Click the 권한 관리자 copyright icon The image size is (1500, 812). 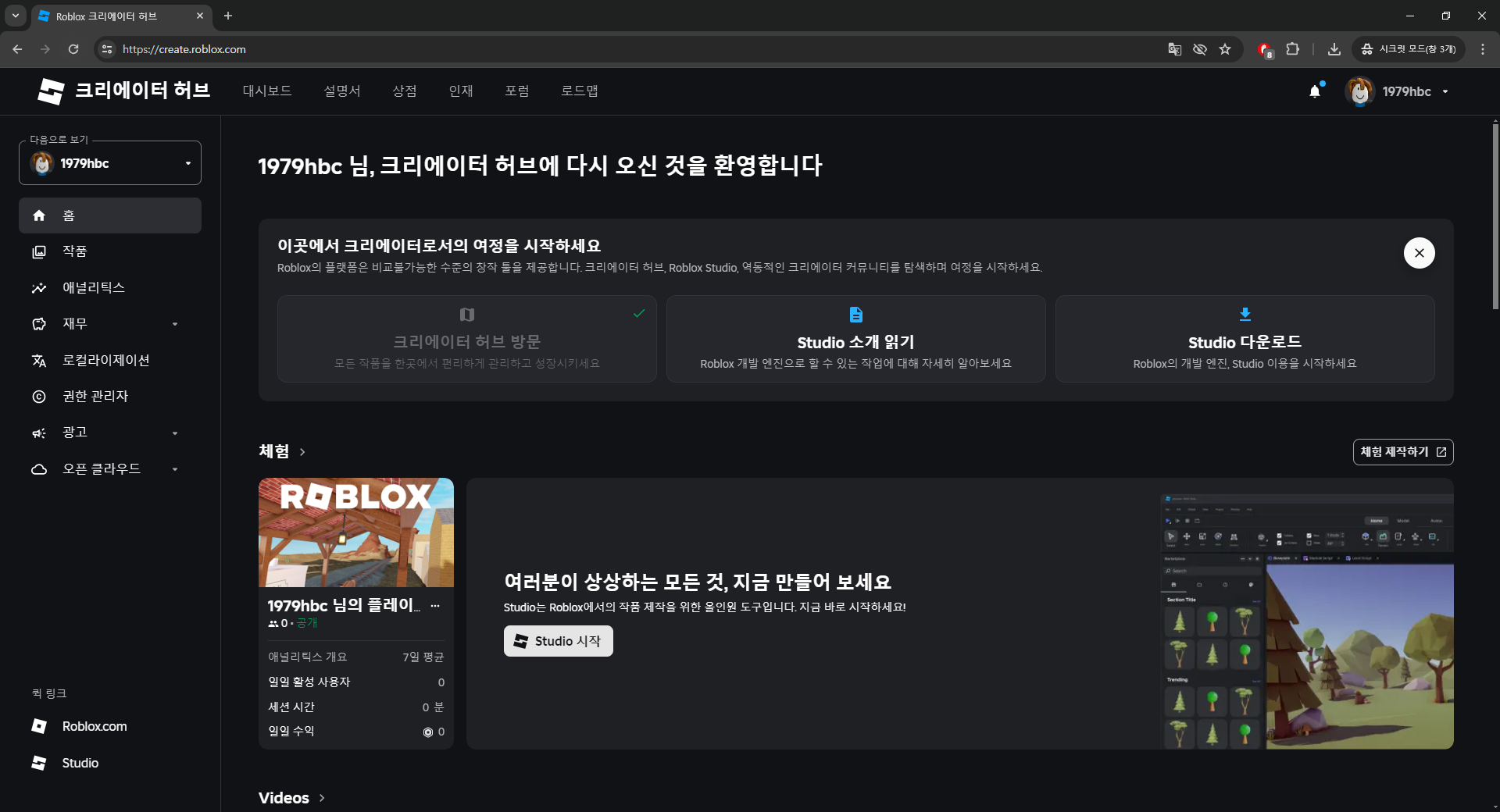[39, 397]
